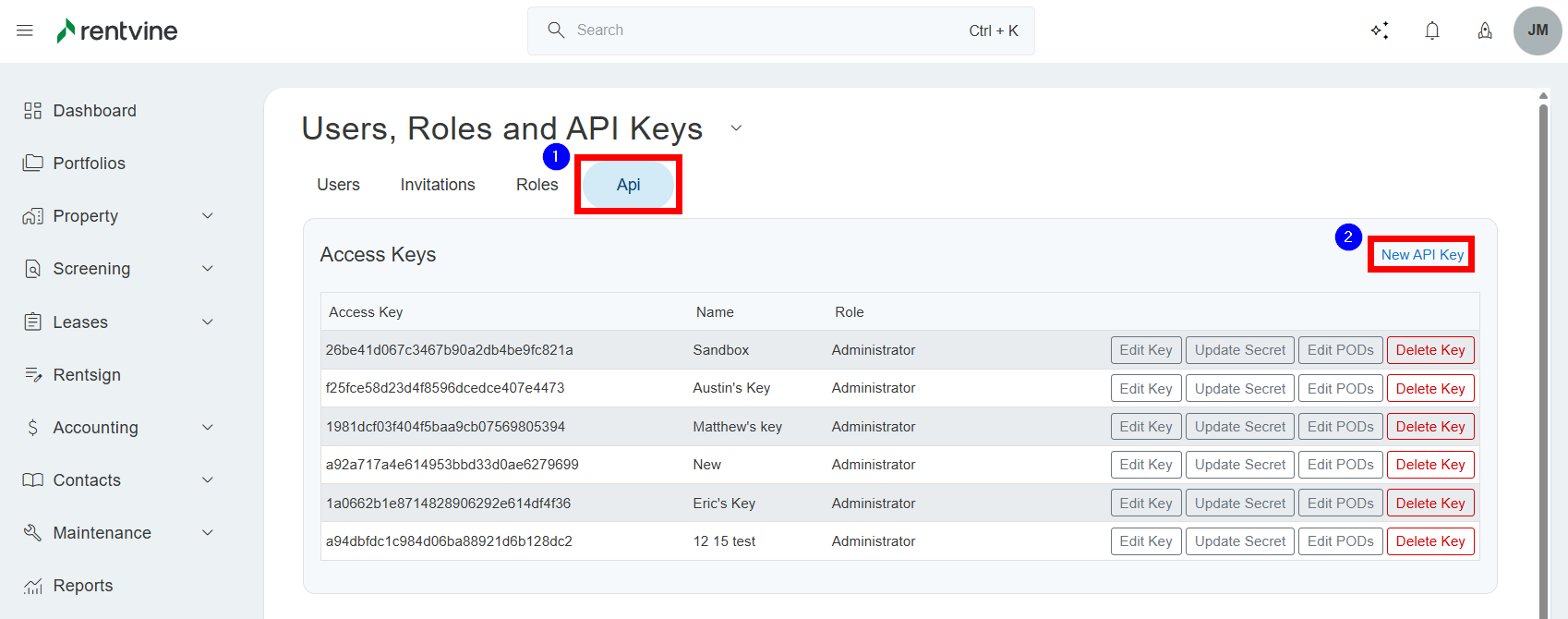The height and width of the screenshot is (619, 1568).
Task: Open the AI sparkle assistant icon
Action: pyautogui.click(x=1380, y=30)
